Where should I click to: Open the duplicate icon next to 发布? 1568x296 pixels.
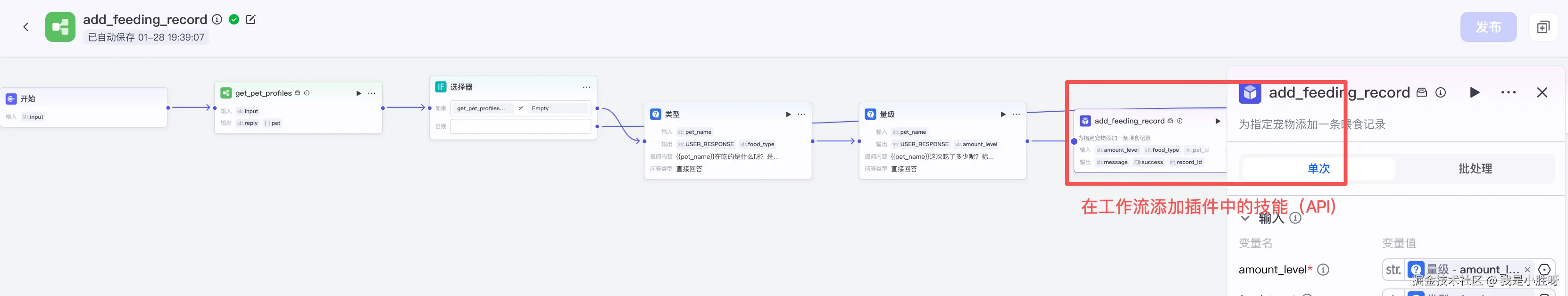coord(1543,27)
